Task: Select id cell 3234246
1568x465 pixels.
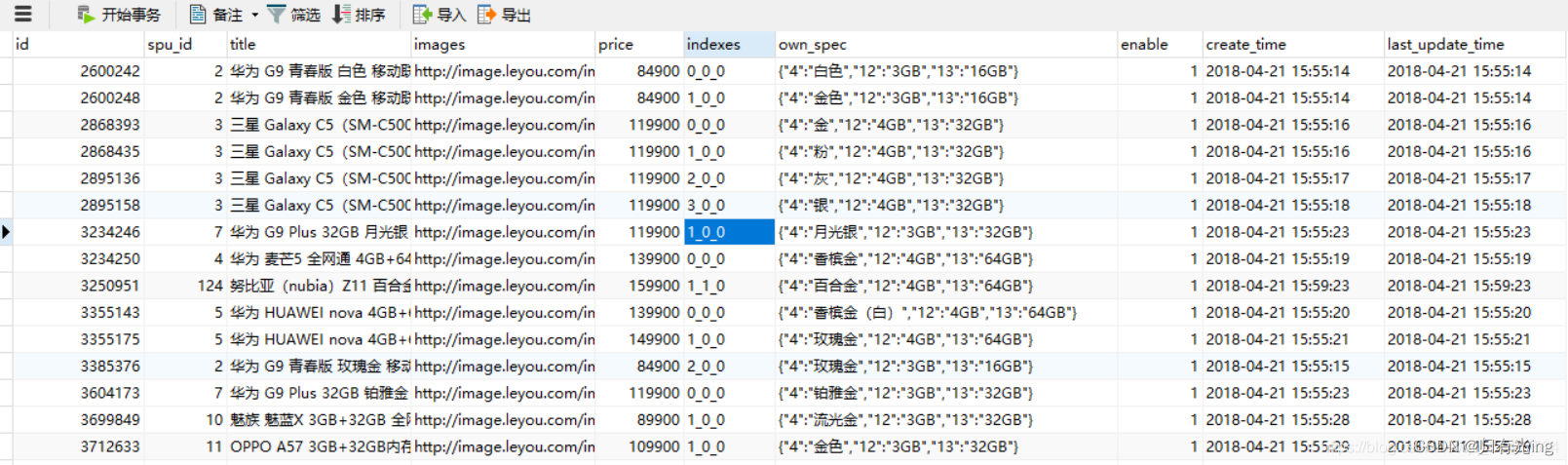Action: (x=79, y=232)
